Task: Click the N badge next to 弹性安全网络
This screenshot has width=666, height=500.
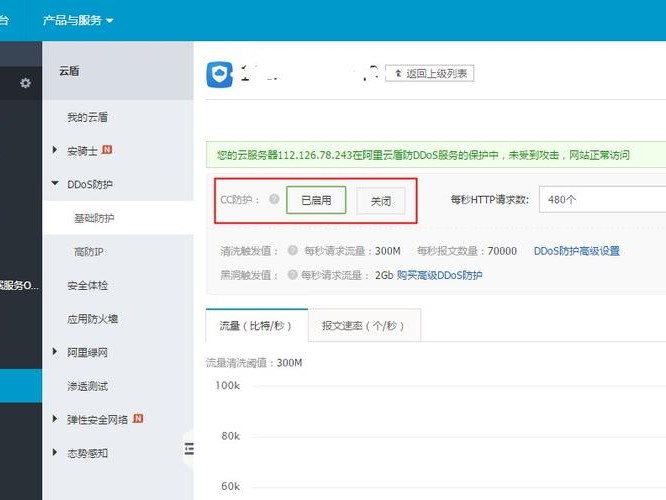Action: [138, 418]
